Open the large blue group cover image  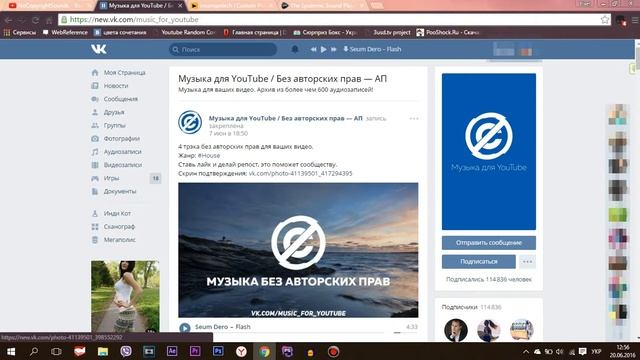pyautogui.click(x=489, y=151)
